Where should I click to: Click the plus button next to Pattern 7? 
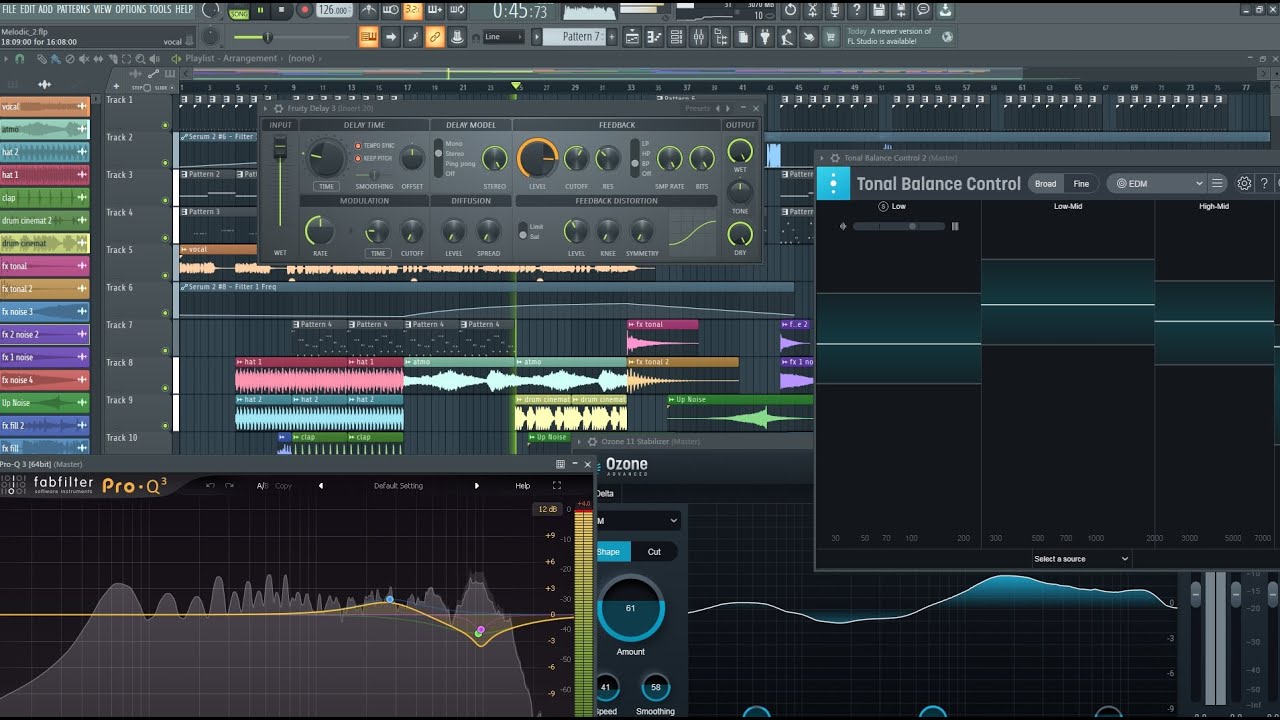(x=611, y=37)
